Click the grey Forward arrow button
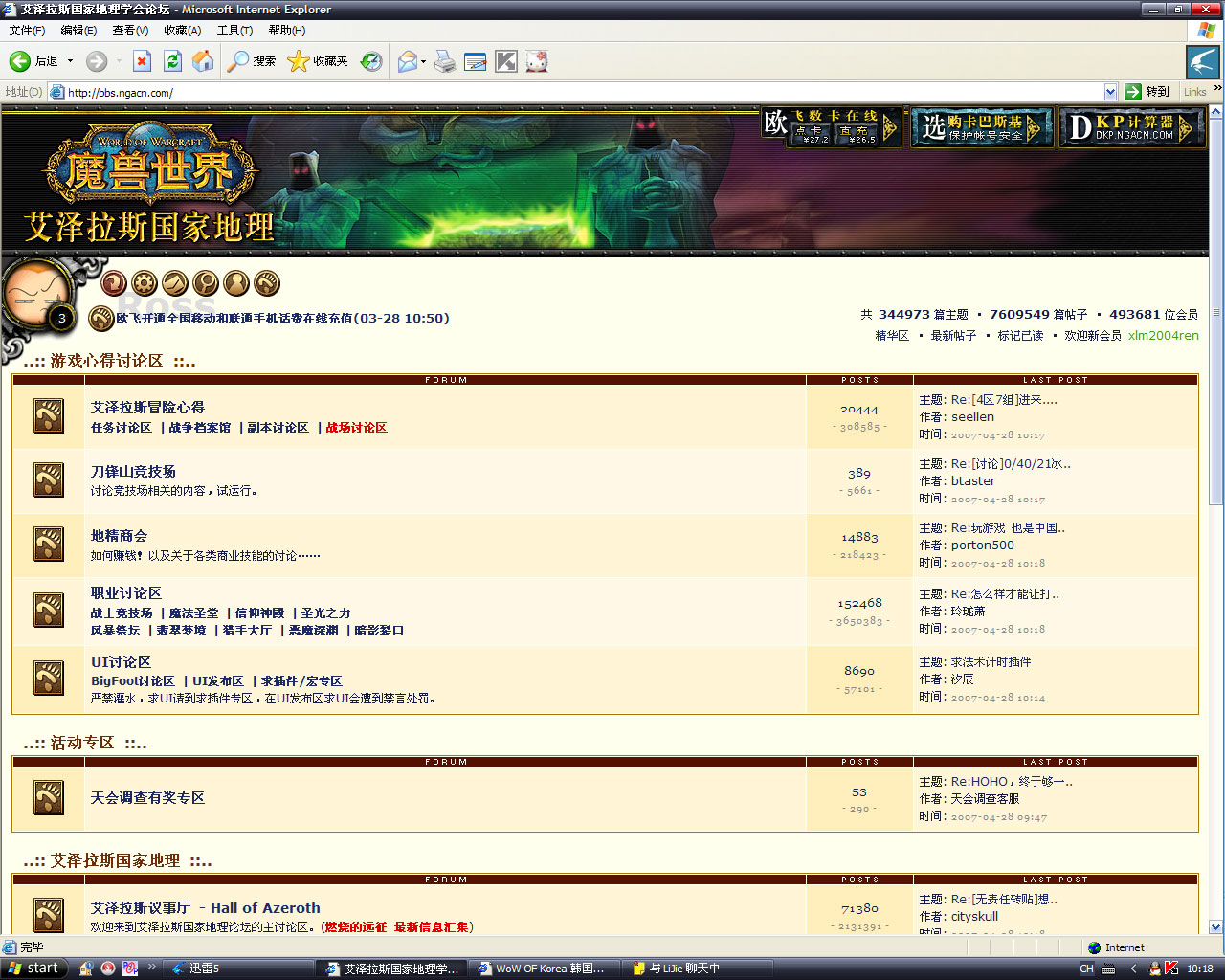 click(97, 61)
